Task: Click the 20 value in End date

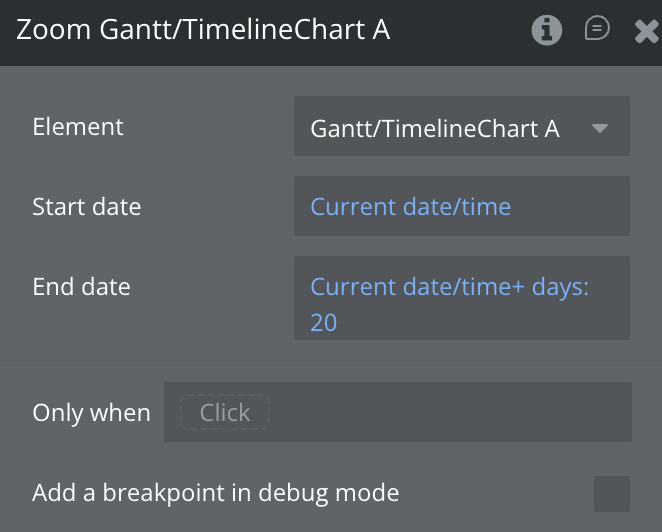Action: pos(324,323)
